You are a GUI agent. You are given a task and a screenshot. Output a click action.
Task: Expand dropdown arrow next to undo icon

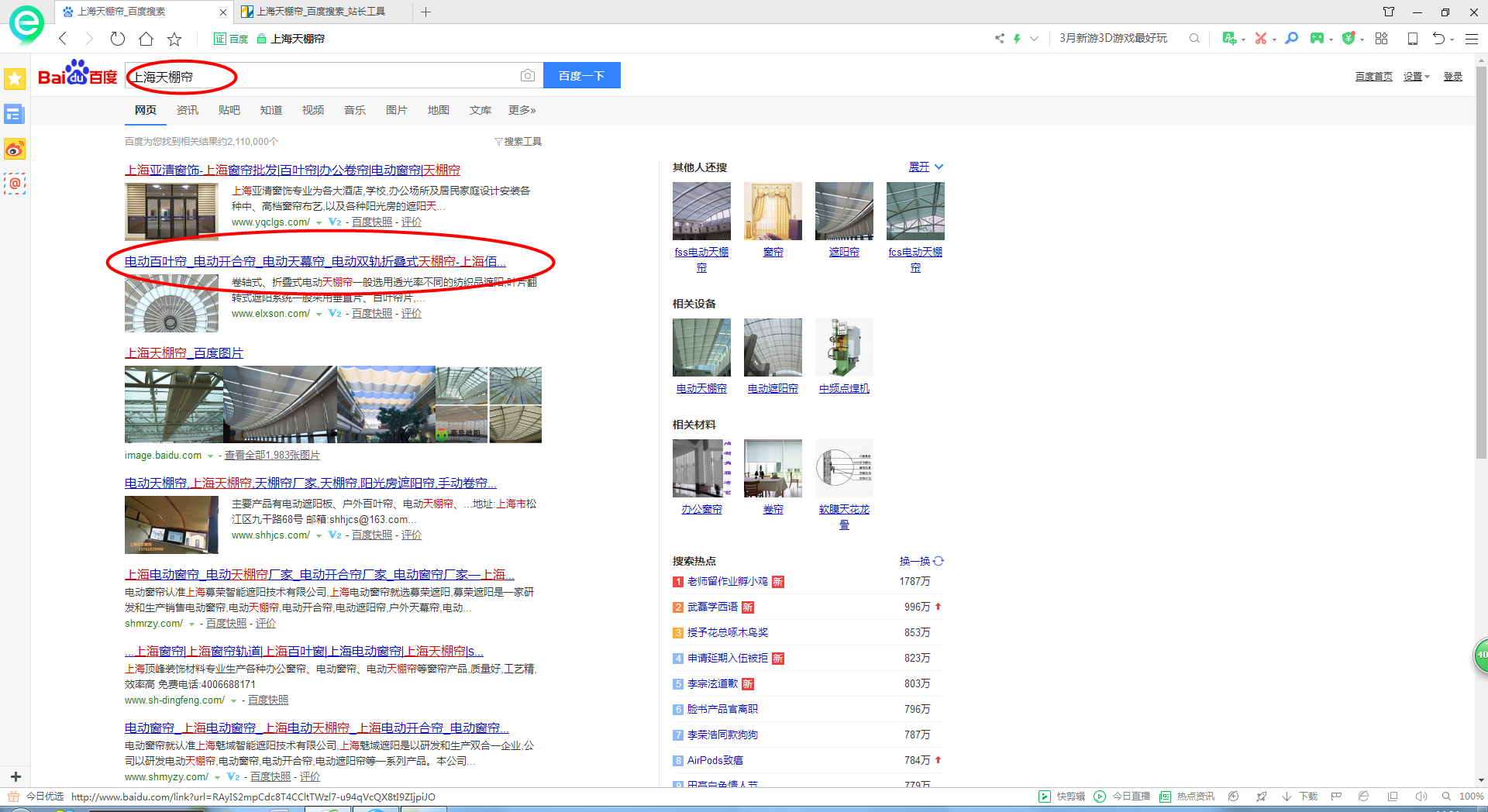coord(1452,40)
